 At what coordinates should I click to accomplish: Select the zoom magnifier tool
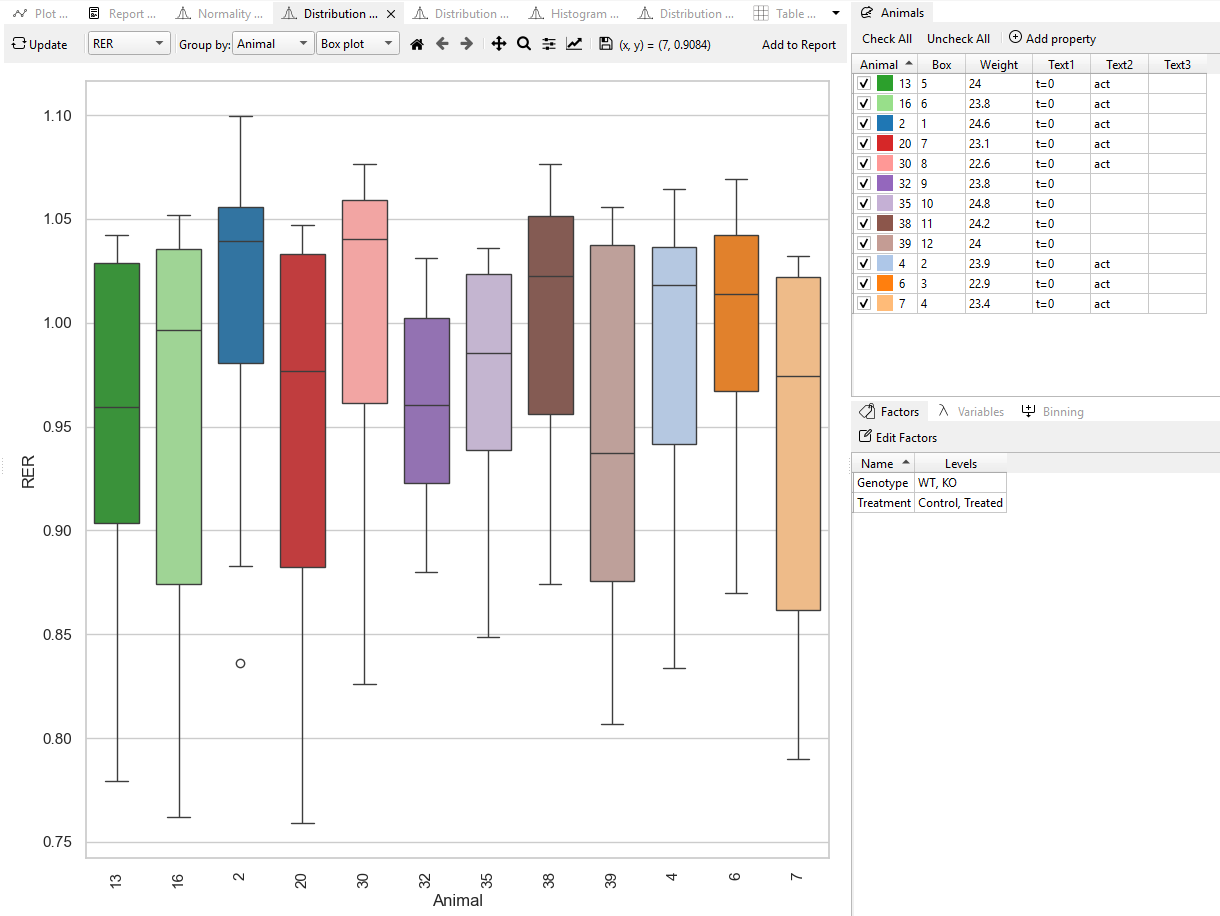click(x=524, y=44)
